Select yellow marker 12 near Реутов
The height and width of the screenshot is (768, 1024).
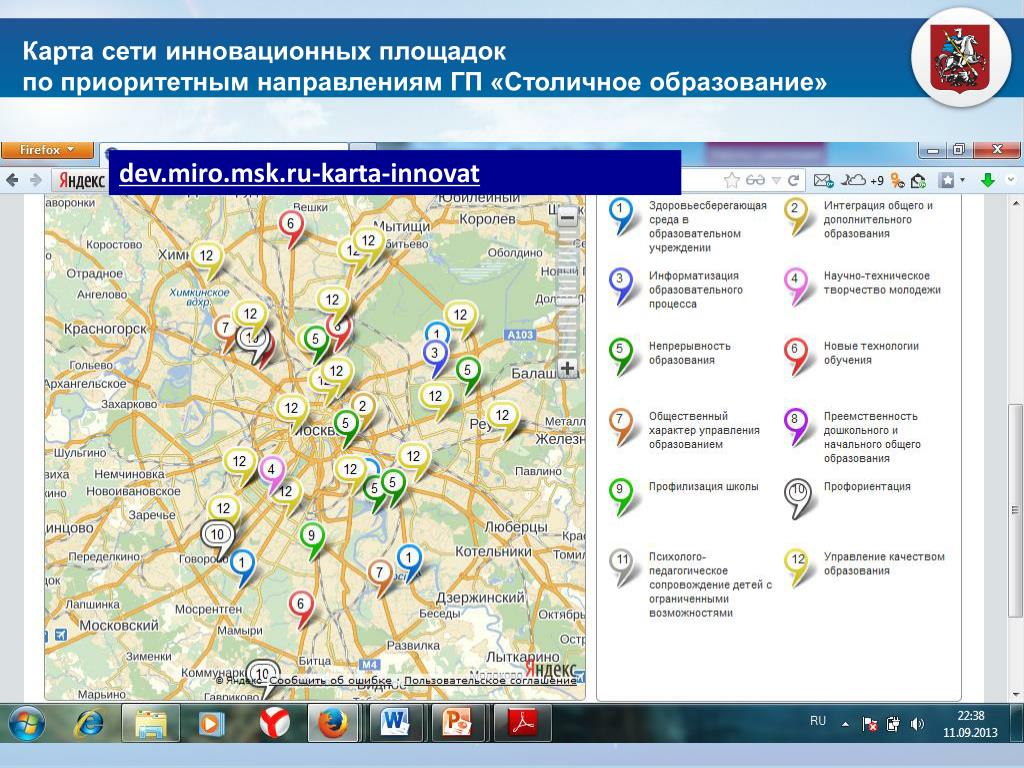click(502, 416)
